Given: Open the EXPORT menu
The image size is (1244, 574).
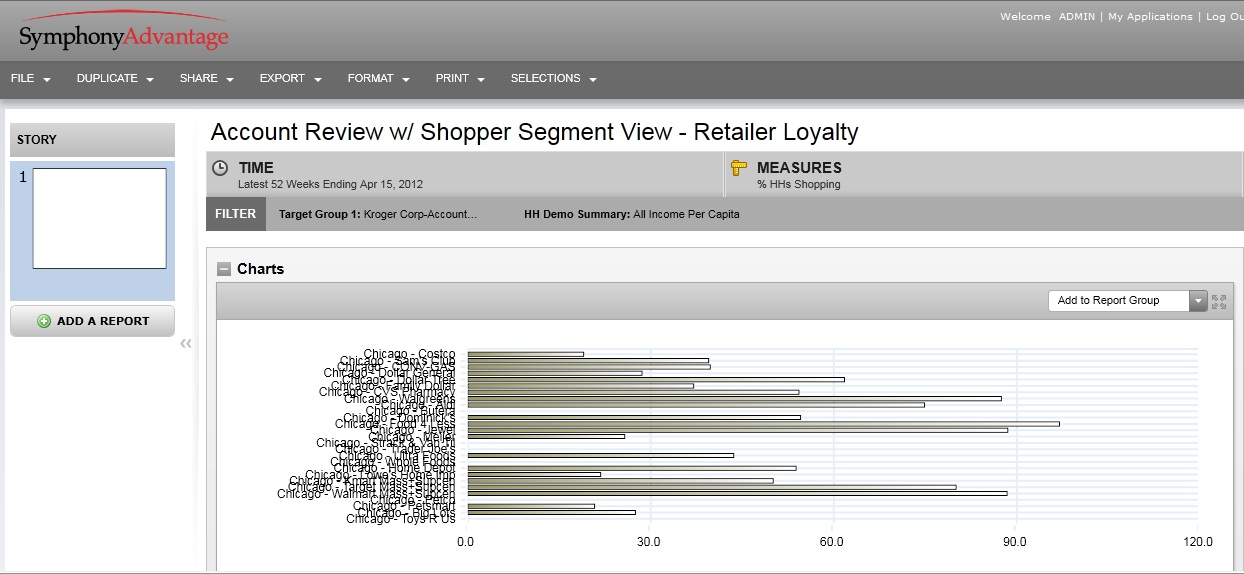Looking at the screenshot, I should tap(290, 78).
